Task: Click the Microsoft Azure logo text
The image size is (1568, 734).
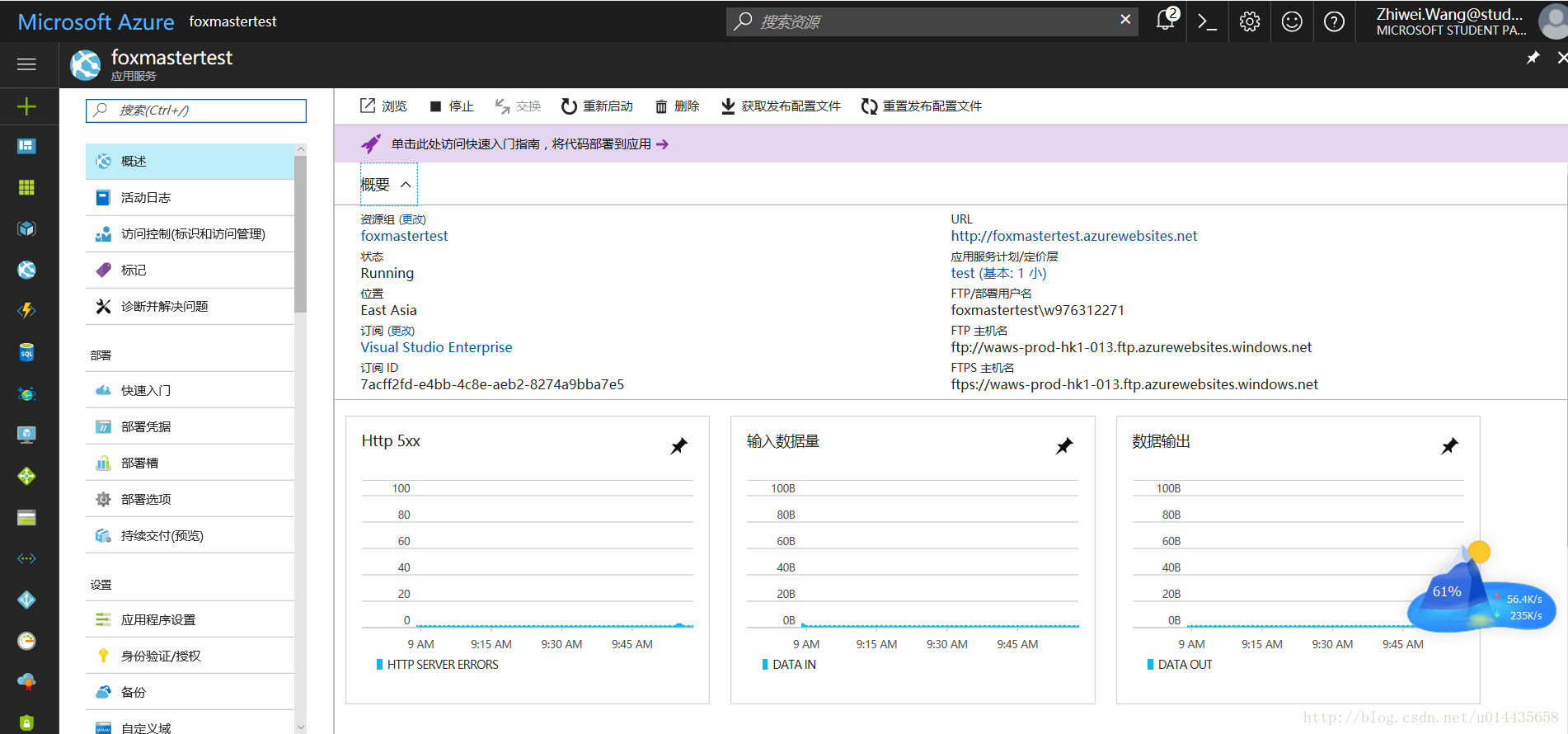Action: tap(96, 21)
